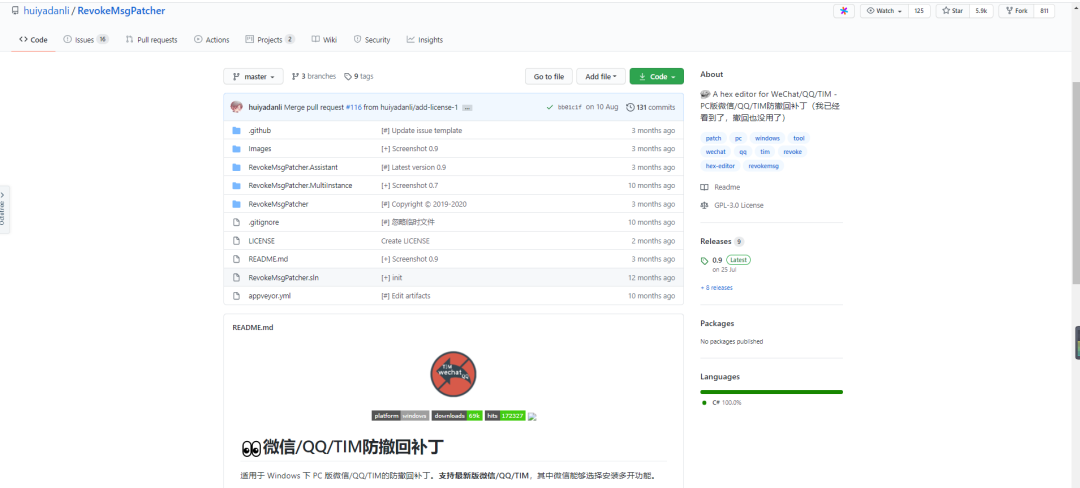Open the Pull requests tab
This screenshot has width=1080, height=488.
151,40
